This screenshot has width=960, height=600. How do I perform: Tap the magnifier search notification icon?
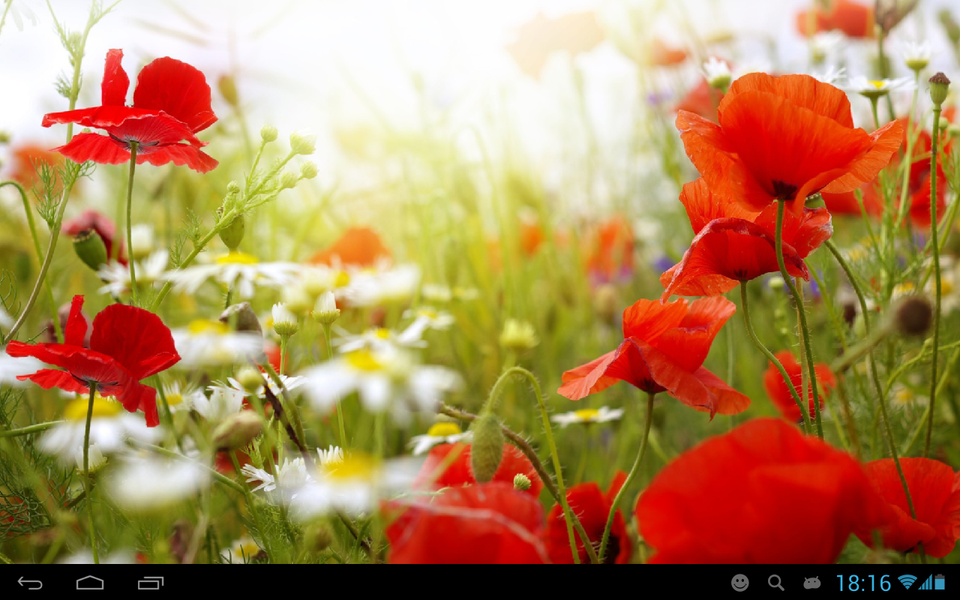[776, 582]
